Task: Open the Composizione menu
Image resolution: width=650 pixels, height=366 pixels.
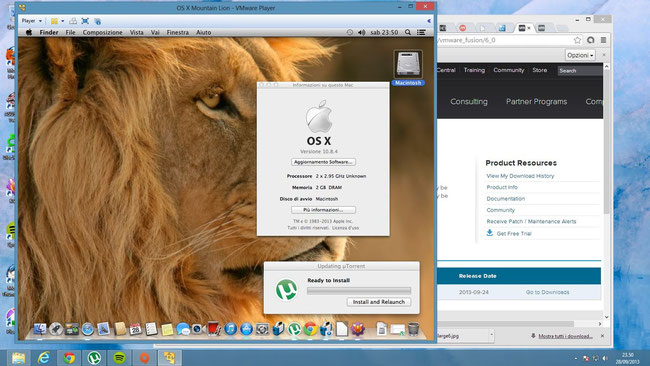Action: [x=102, y=32]
